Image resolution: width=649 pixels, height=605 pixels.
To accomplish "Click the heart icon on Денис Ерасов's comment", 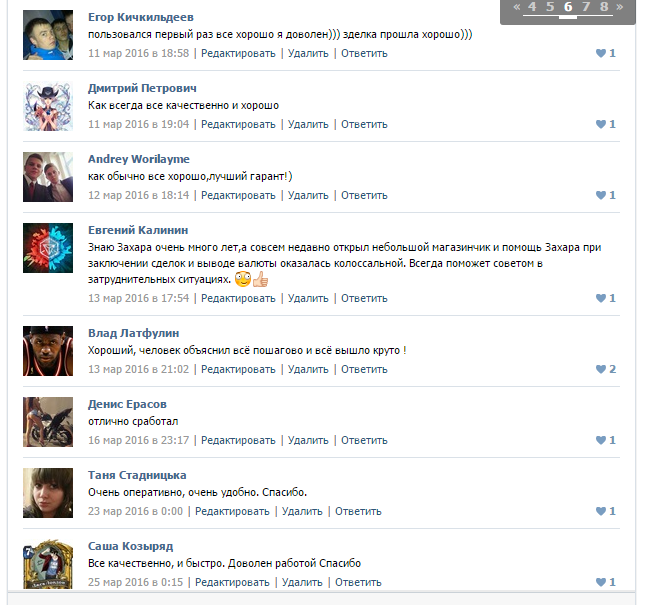I will [x=601, y=440].
